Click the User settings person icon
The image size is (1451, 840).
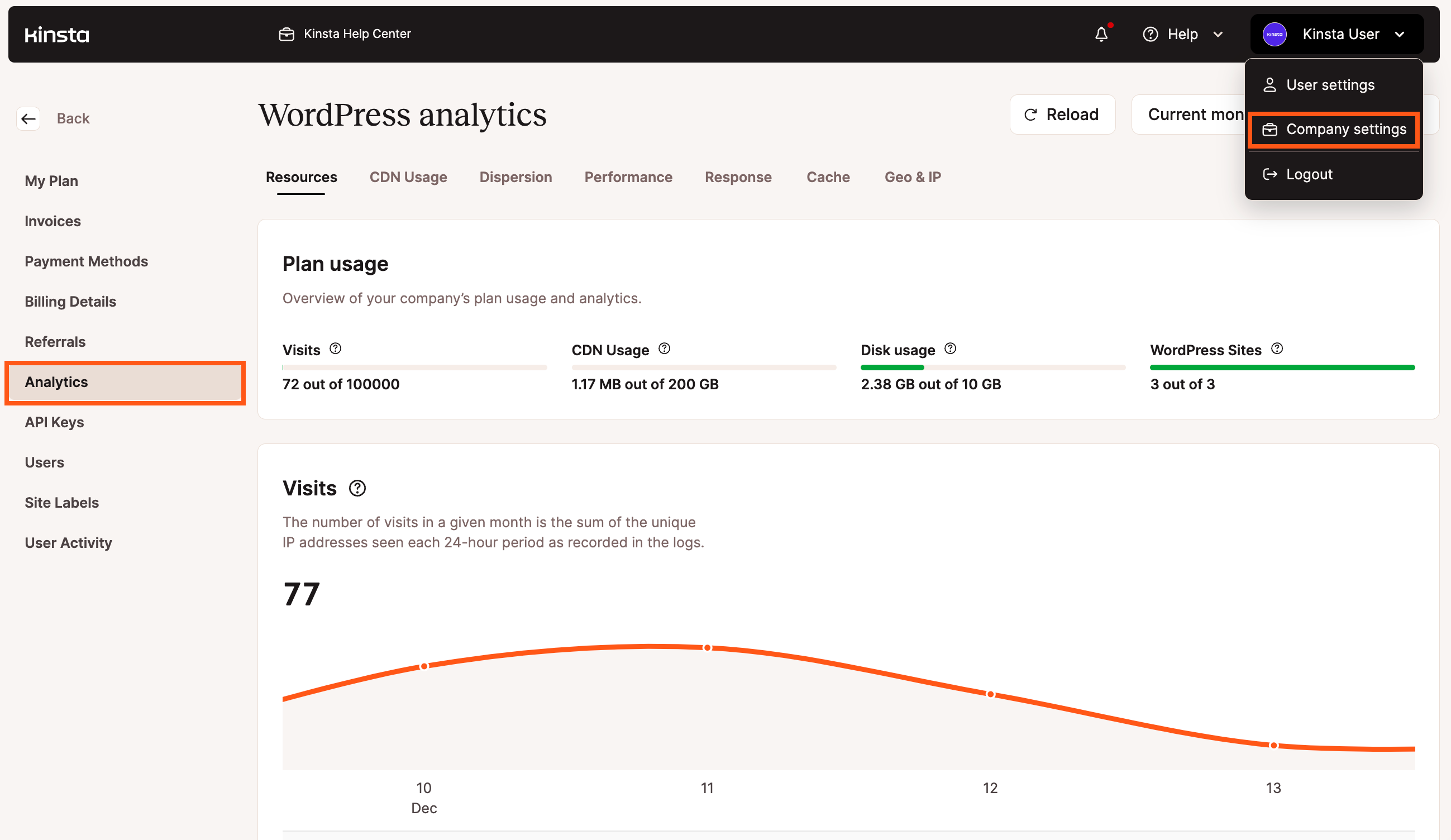pyautogui.click(x=1270, y=84)
